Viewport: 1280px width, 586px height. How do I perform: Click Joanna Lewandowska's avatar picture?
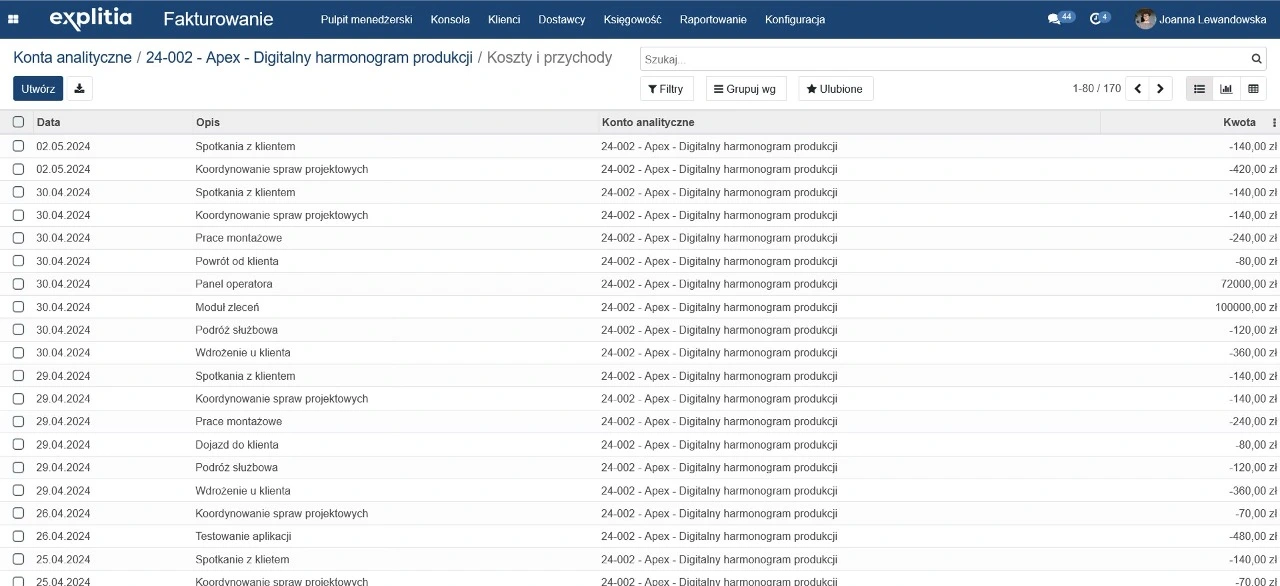[x=1145, y=19]
